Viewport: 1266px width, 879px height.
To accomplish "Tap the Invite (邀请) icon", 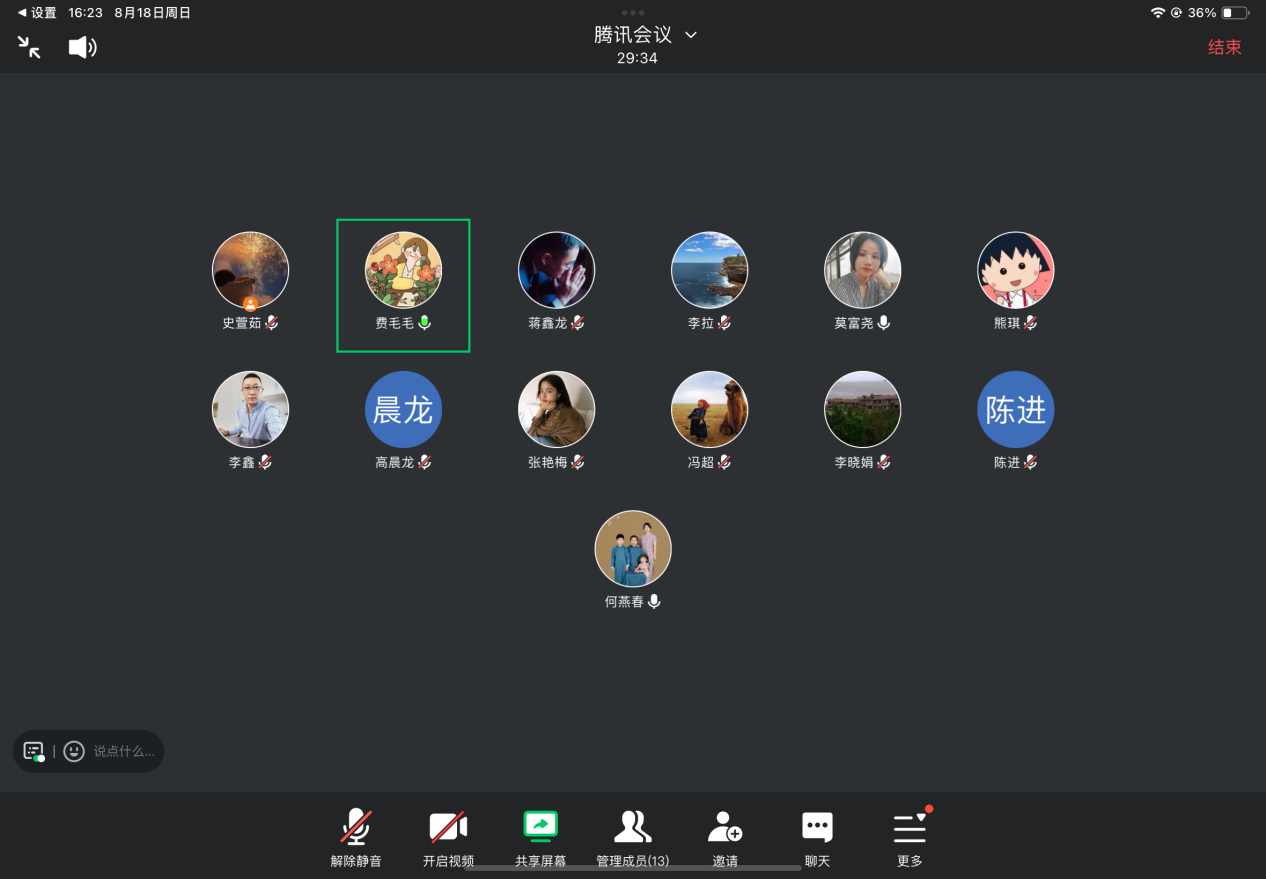I will tap(725, 838).
